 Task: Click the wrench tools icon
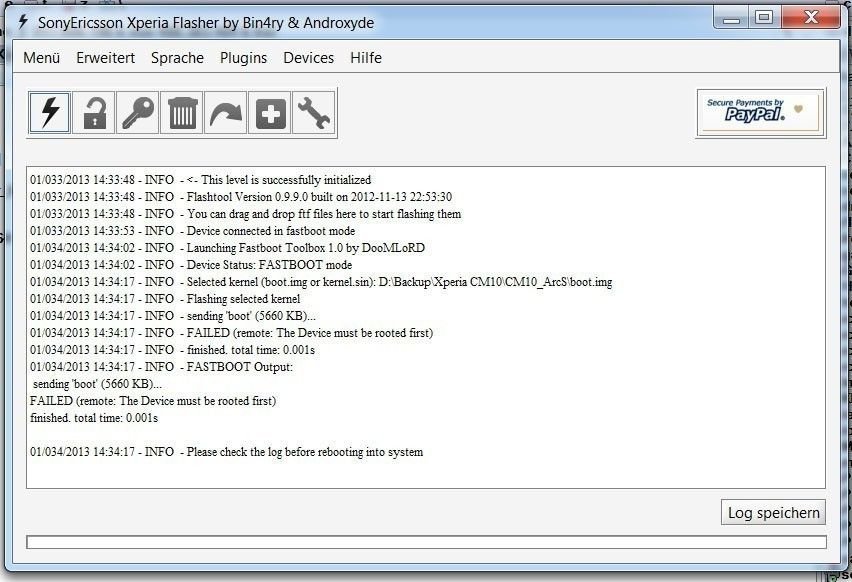click(x=314, y=112)
